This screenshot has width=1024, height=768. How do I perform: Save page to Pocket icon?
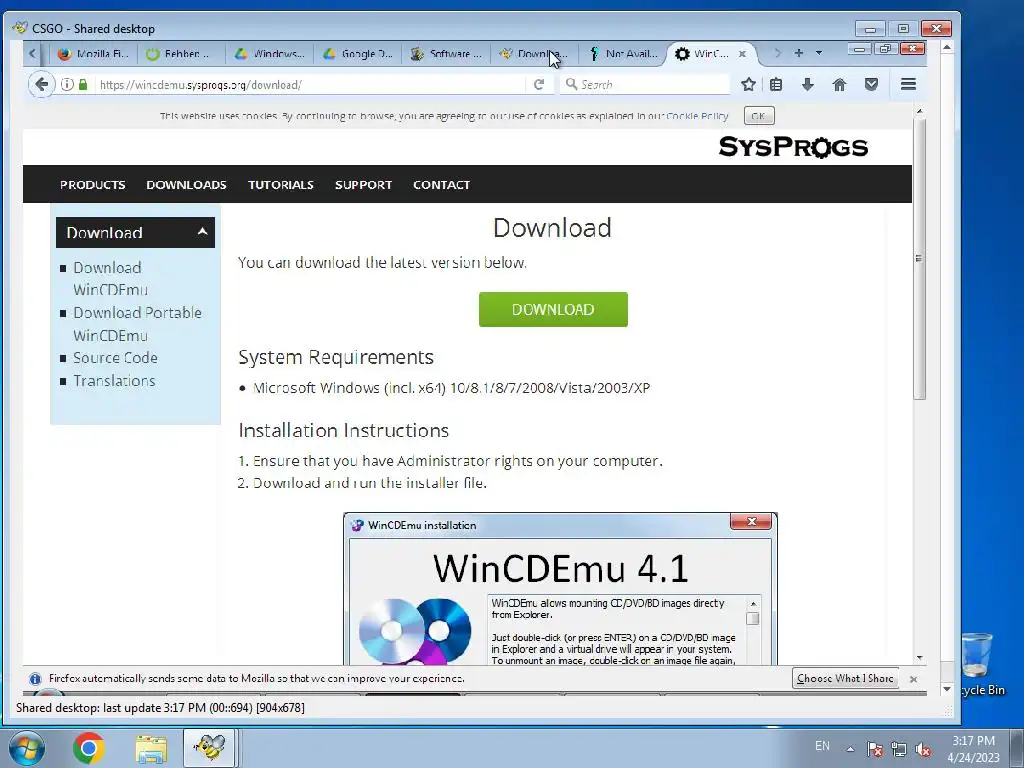point(871,84)
